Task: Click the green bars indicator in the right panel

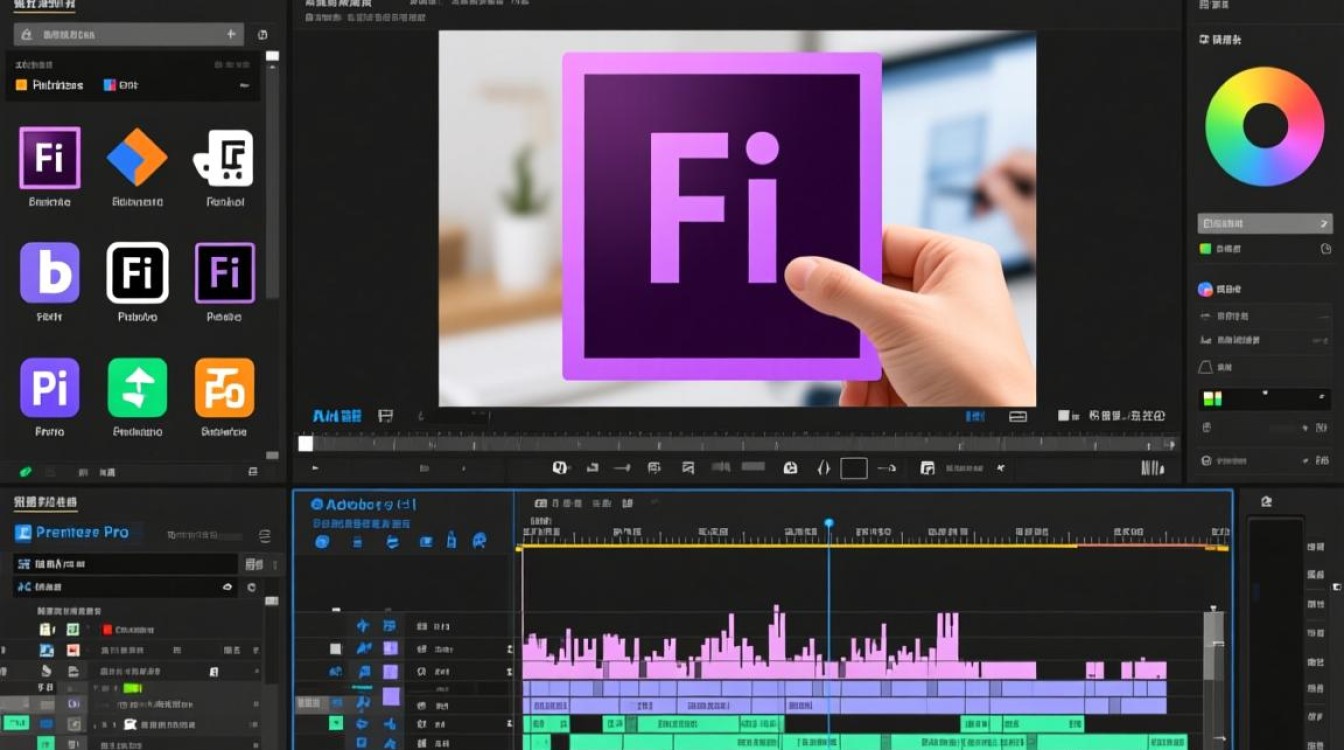Action: coord(1212,399)
